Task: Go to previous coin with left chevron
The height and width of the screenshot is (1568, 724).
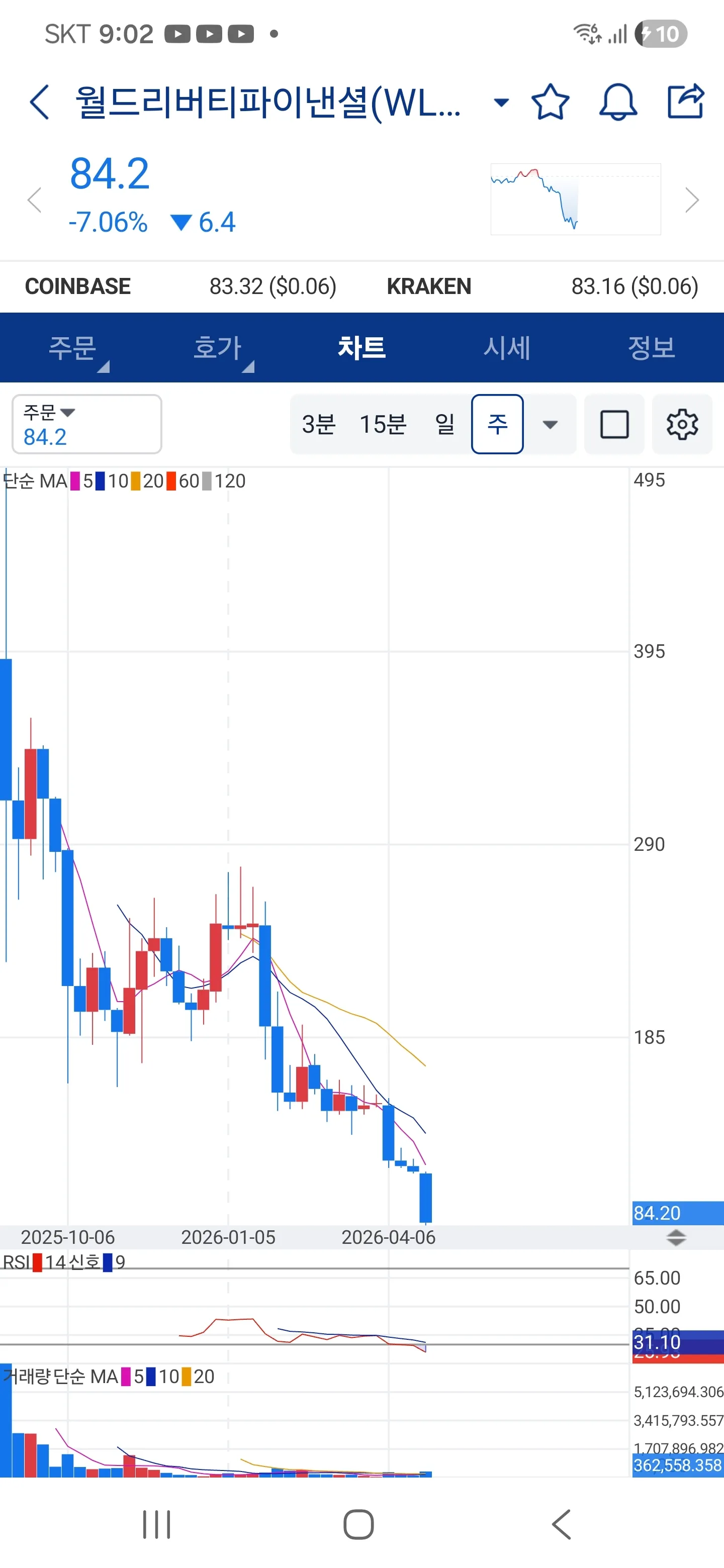Action: (35, 200)
